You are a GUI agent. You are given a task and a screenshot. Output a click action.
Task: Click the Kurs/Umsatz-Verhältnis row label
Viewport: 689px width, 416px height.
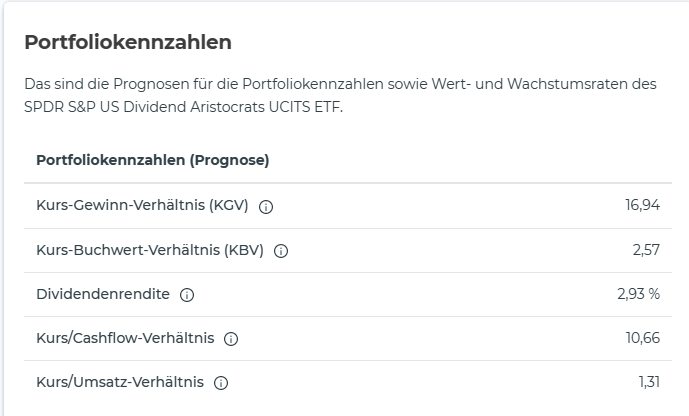120,382
